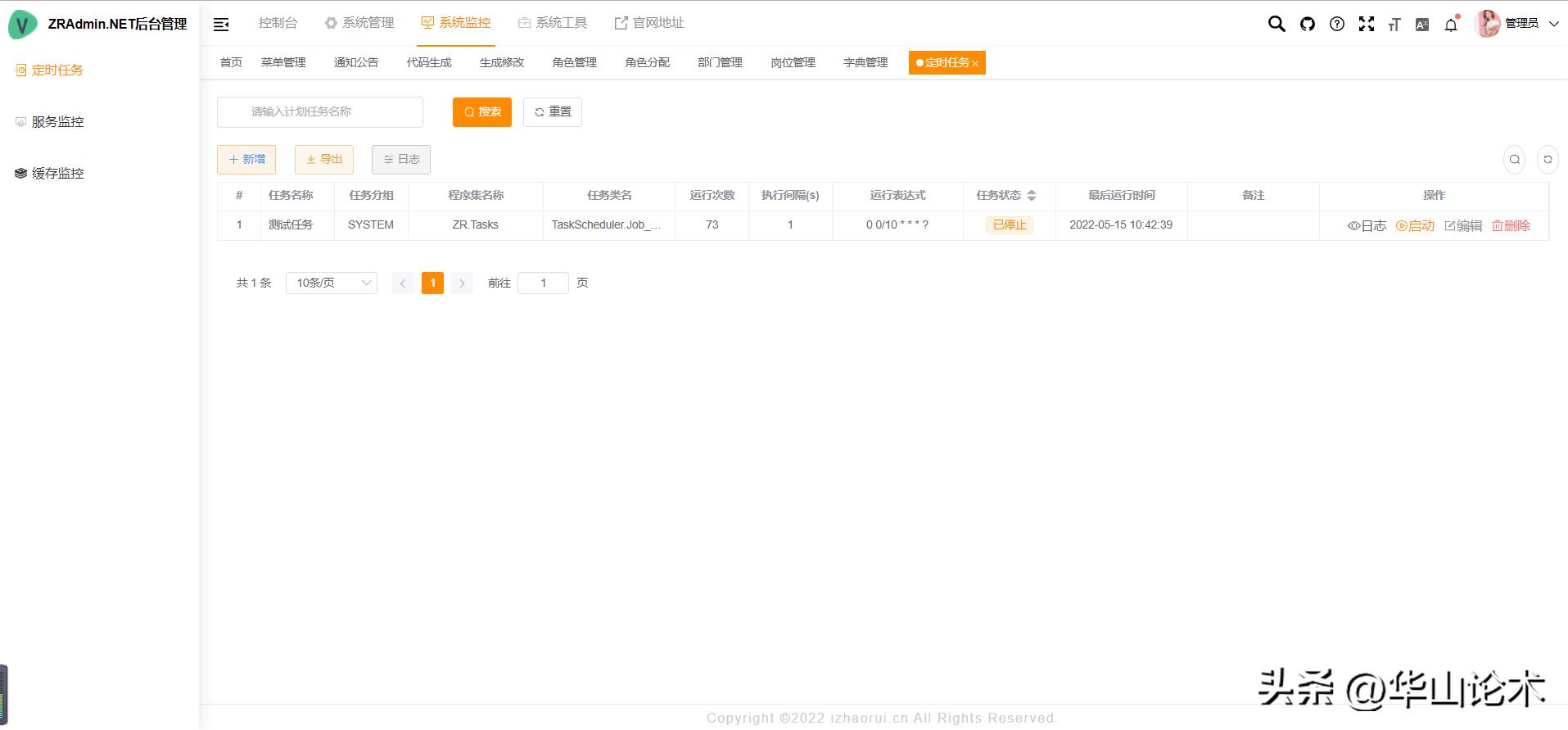Click the administrator avatar image
The height and width of the screenshot is (730, 1568).
pos(1487,24)
